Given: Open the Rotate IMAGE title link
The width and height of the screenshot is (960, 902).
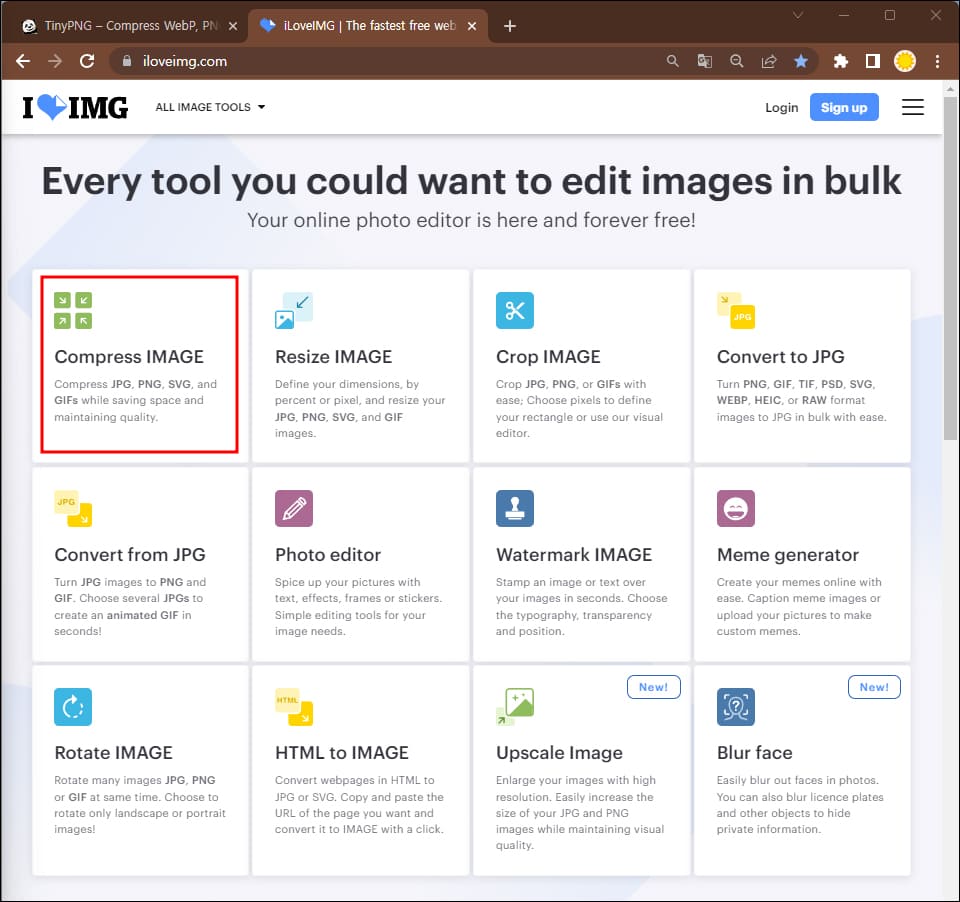Looking at the screenshot, I should tap(113, 753).
